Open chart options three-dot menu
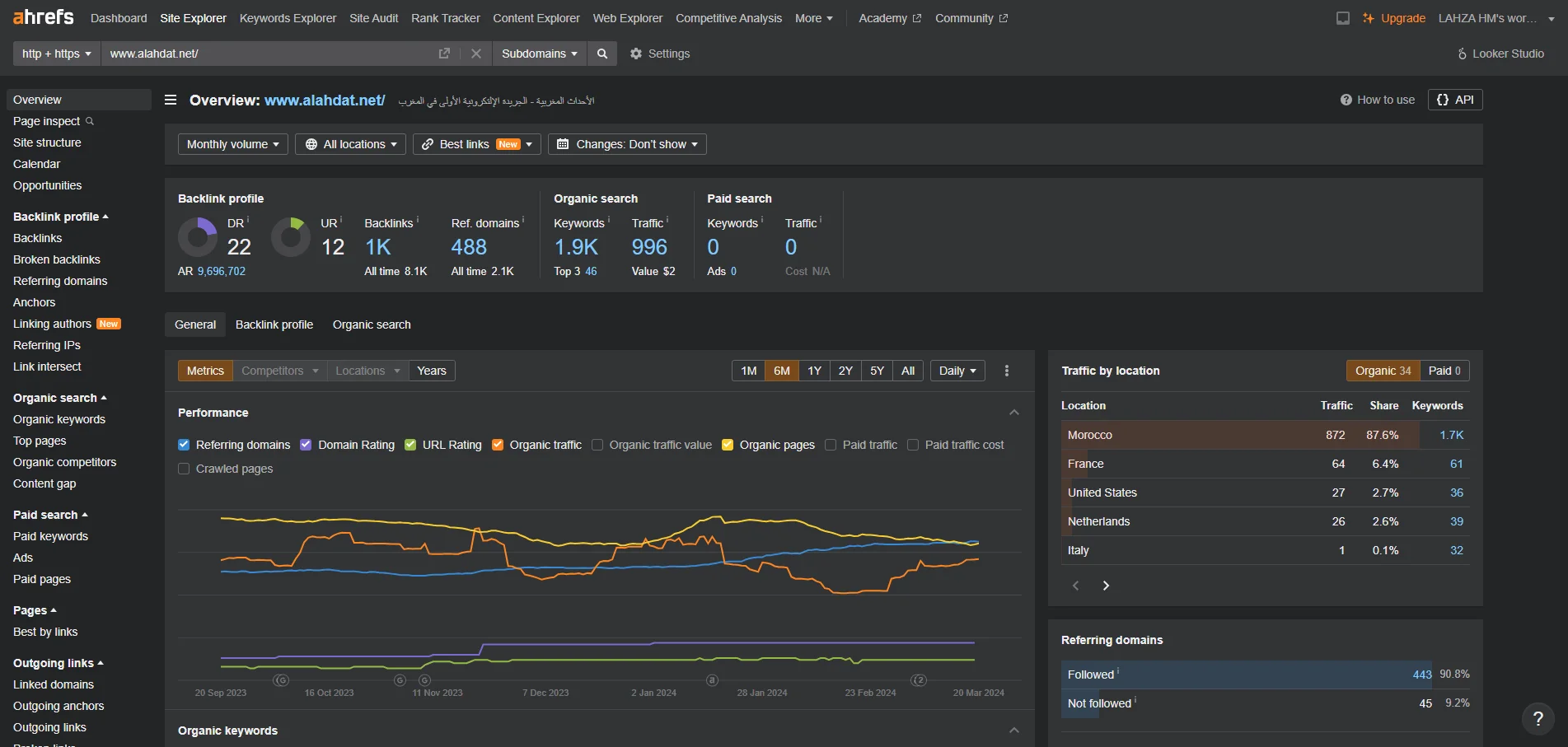1568x747 pixels. click(1007, 371)
